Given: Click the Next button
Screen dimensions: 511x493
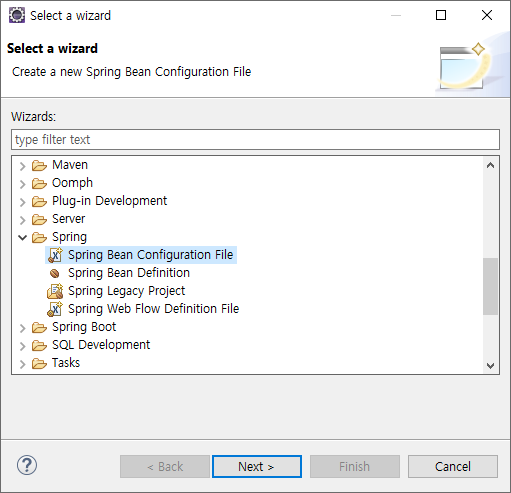Looking at the screenshot, I should point(257,466).
